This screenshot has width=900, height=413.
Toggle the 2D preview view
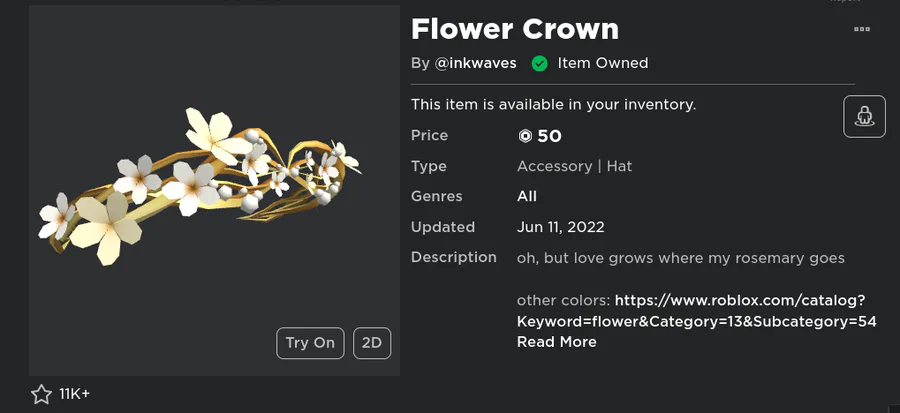click(x=372, y=343)
